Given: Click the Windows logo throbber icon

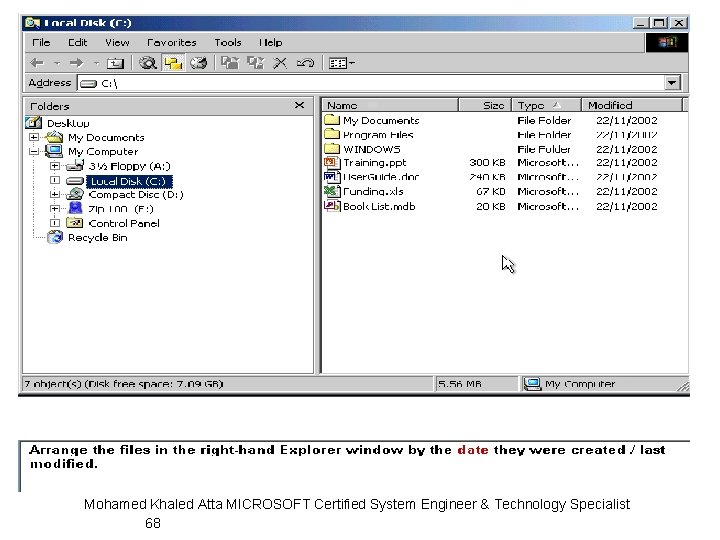Looking at the screenshot, I should pos(667,42).
